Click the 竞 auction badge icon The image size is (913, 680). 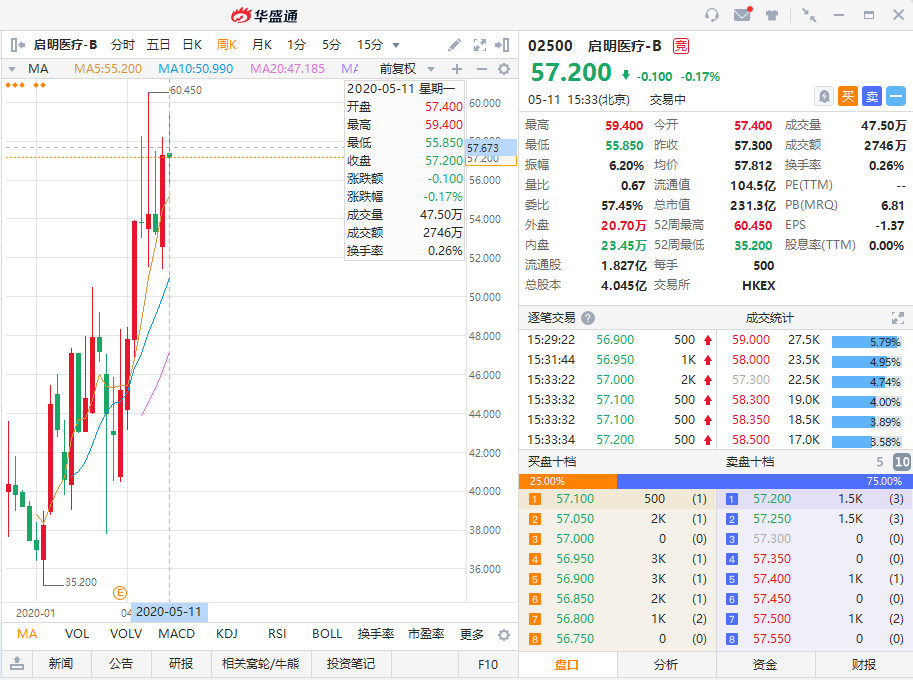[681, 46]
